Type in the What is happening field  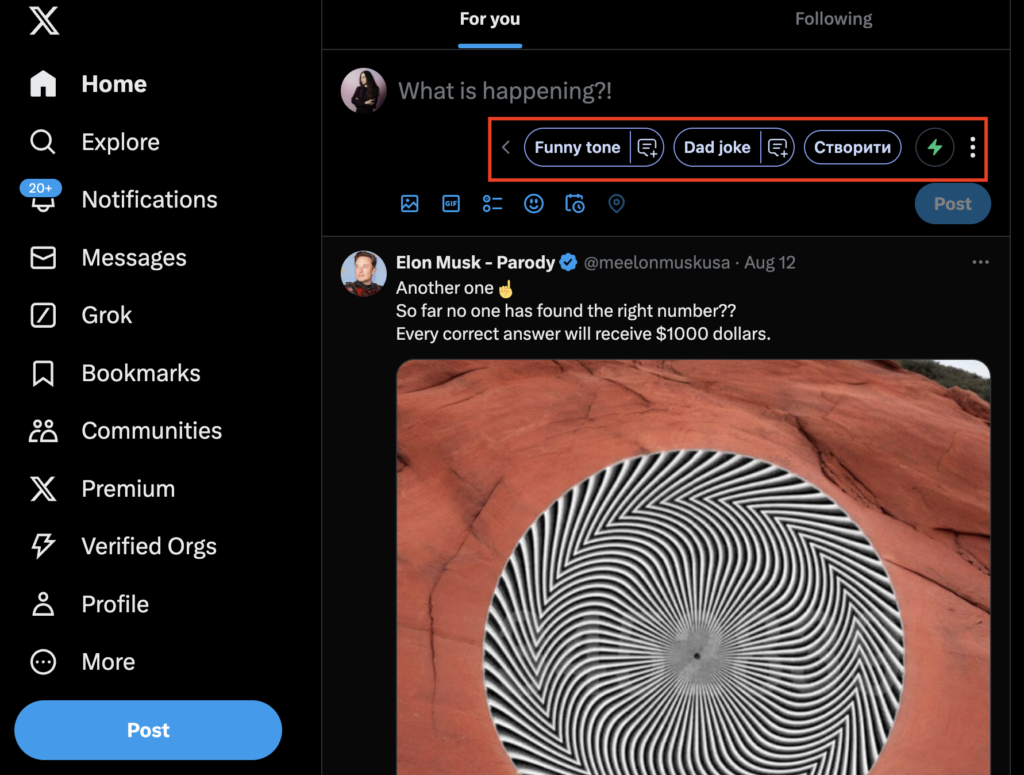(600, 92)
